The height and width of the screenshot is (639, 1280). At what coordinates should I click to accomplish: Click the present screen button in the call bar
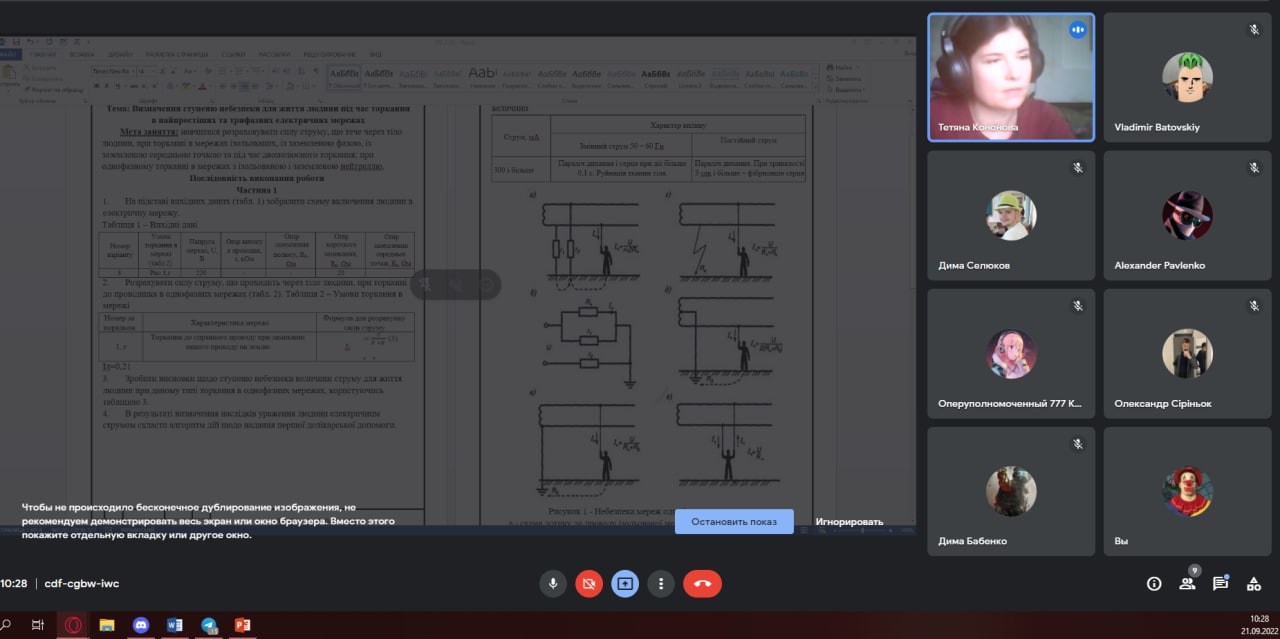click(x=625, y=583)
